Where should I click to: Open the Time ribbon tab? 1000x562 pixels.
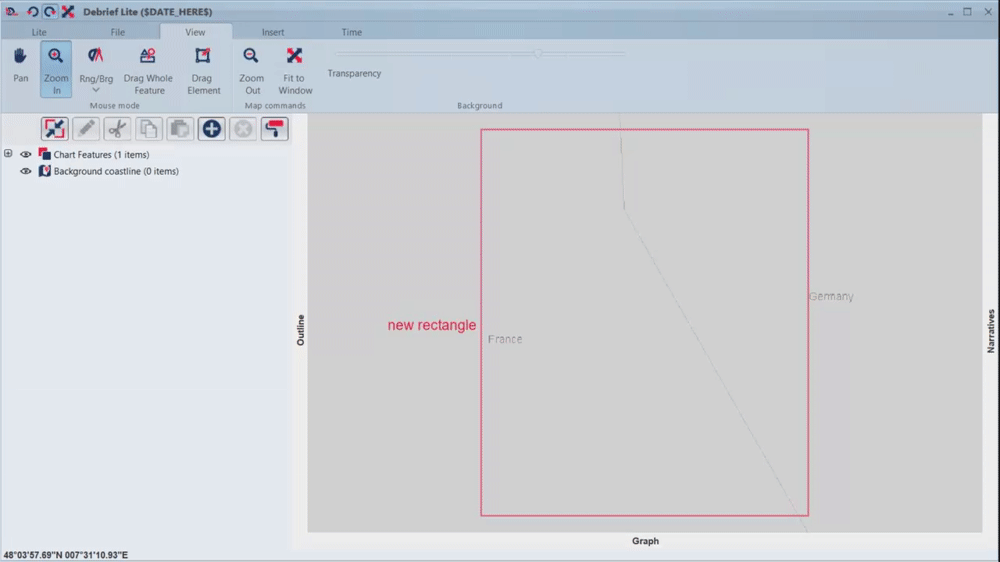tap(351, 32)
